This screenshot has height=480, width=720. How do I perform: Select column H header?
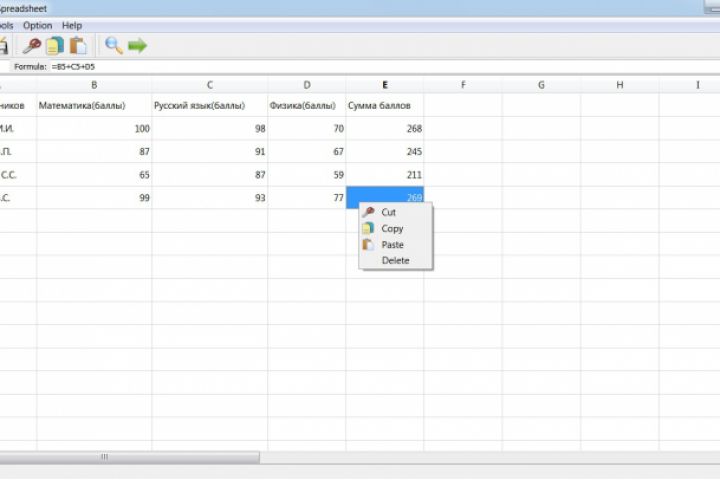coord(620,85)
